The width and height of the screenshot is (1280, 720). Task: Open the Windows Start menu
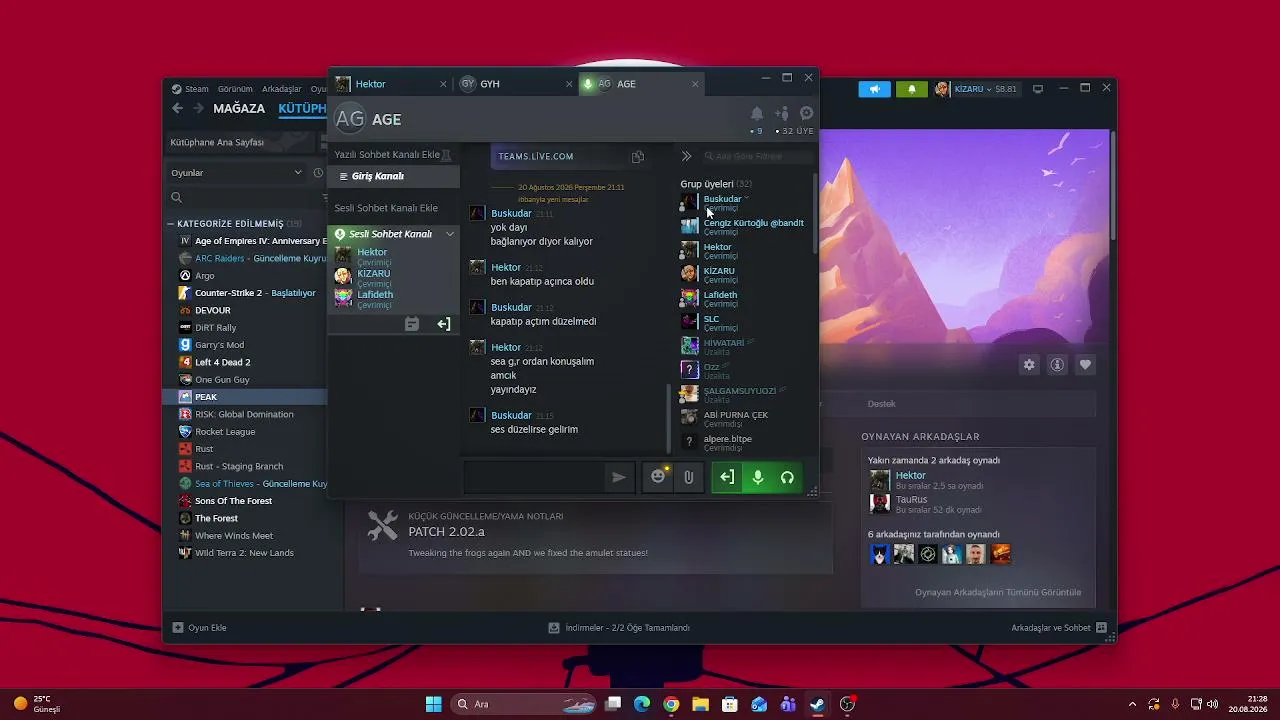(434, 704)
